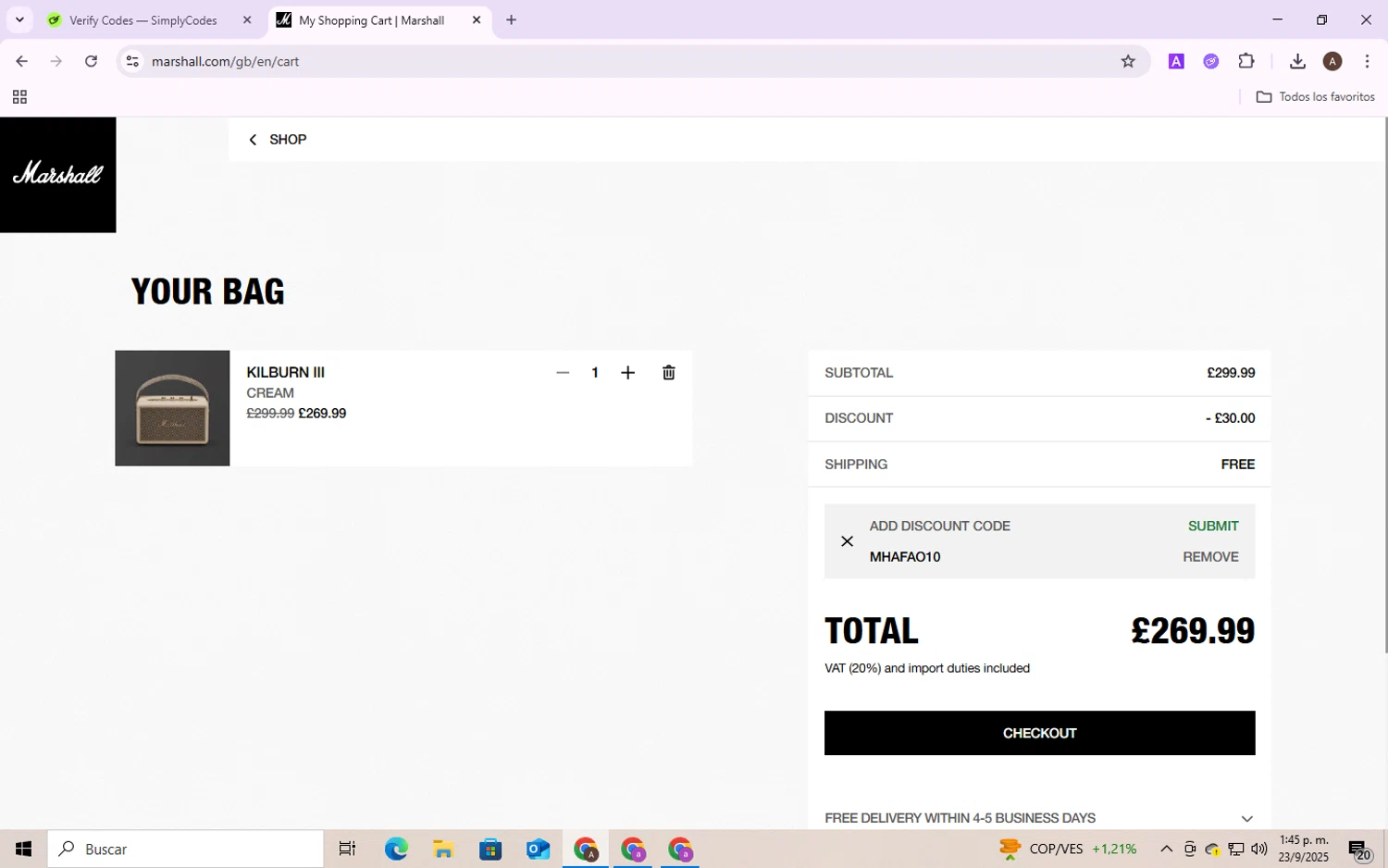Open Chrome three-dot menu
The height and width of the screenshot is (868, 1388).
1367,61
